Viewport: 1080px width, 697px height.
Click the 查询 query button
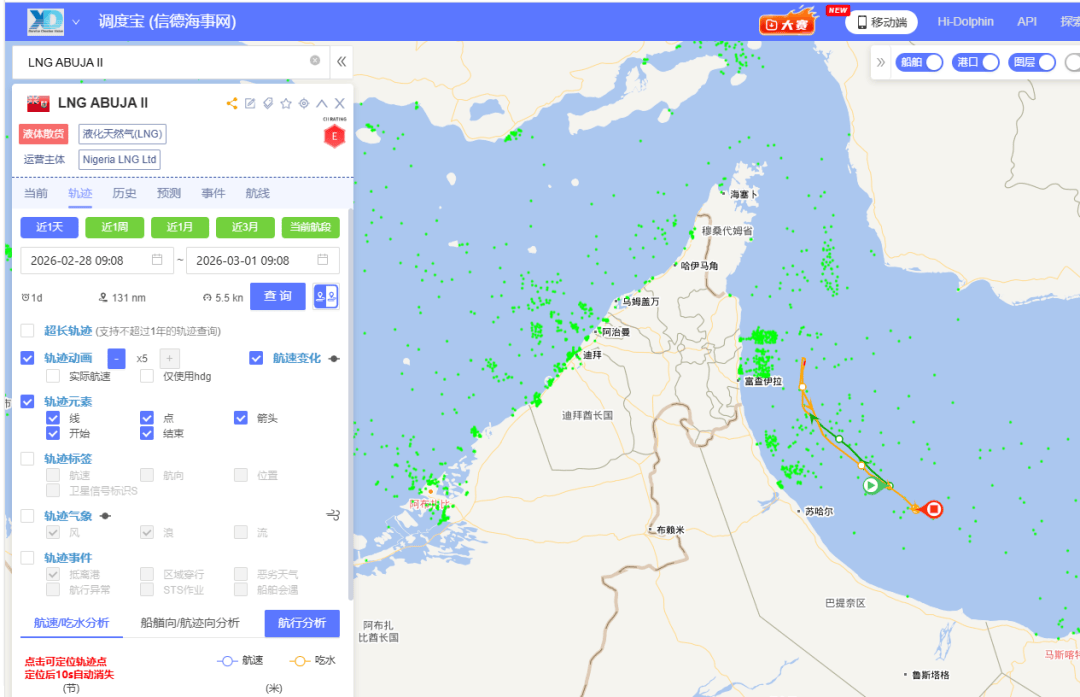(277, 297)
